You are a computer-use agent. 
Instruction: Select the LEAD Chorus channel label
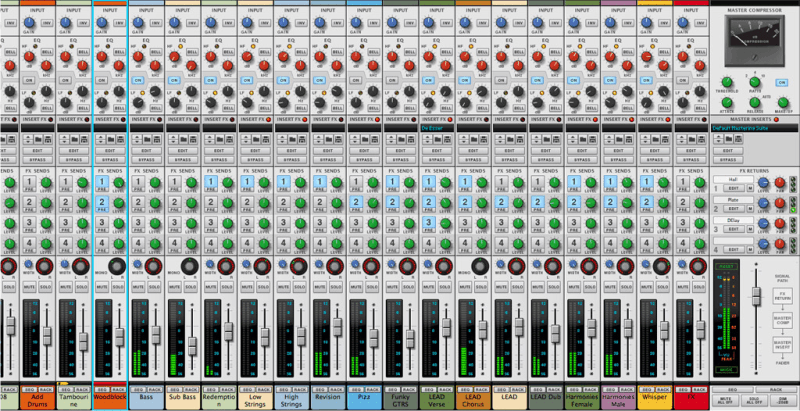click(473, 401)
